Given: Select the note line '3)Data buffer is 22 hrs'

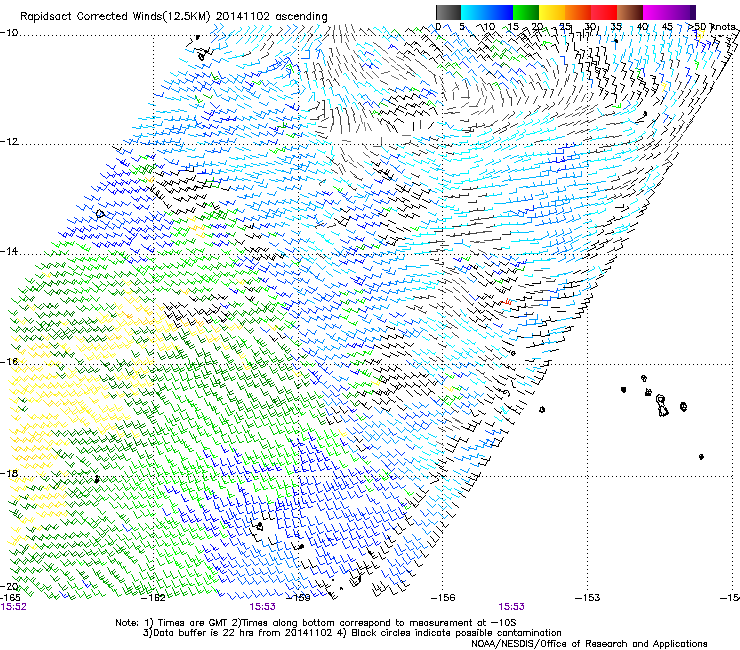Looking at the screenshot, I should pos(352,633).
